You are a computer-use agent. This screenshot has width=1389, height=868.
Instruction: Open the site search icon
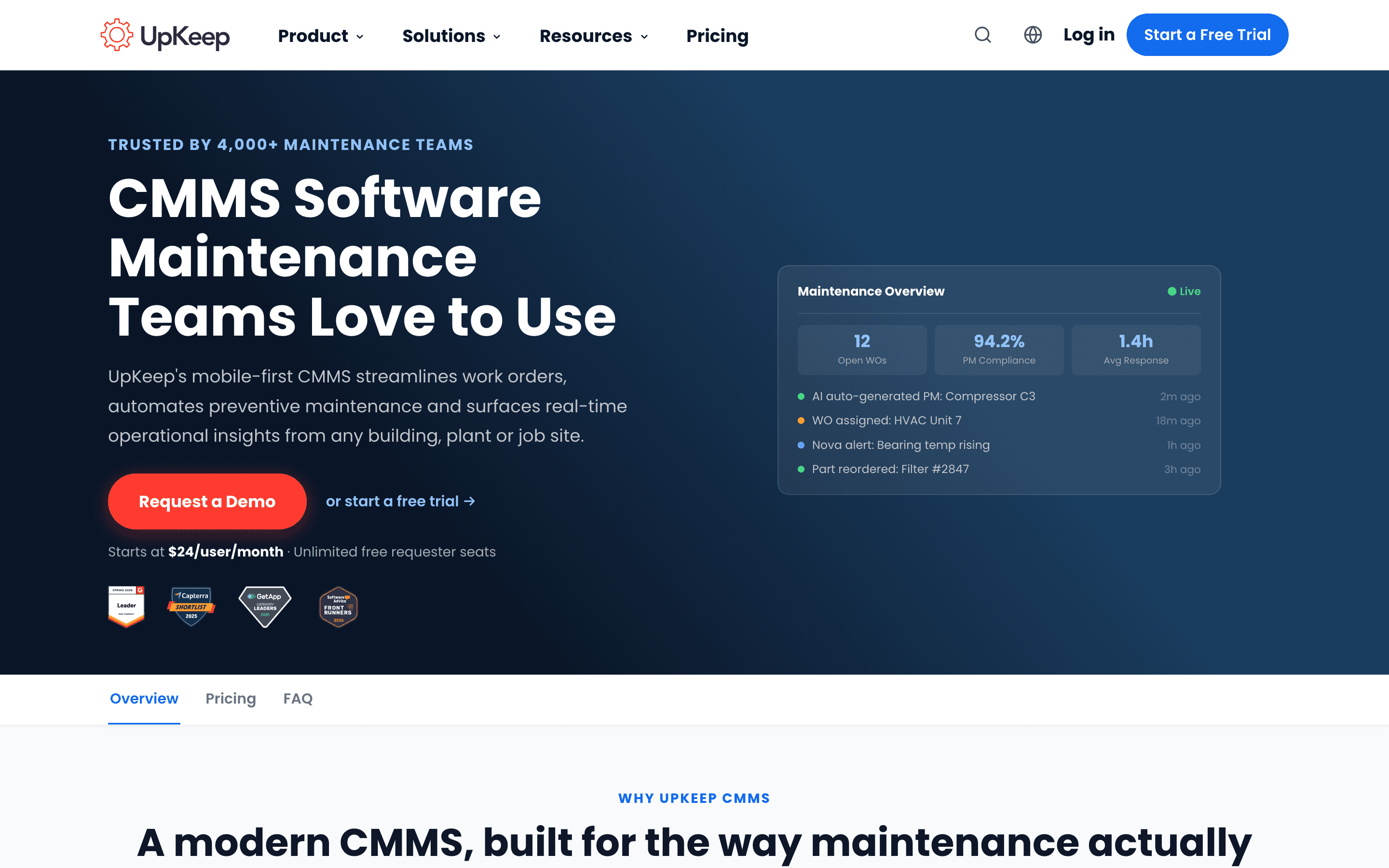point(982,35)
